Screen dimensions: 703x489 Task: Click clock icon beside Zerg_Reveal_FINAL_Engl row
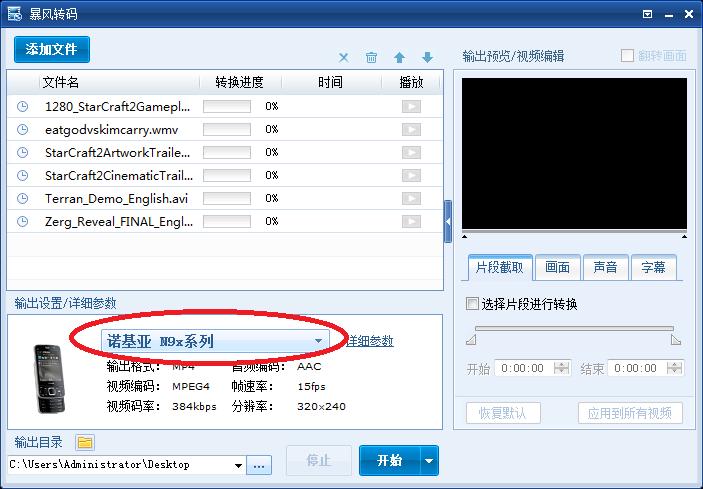coord(22,221)
